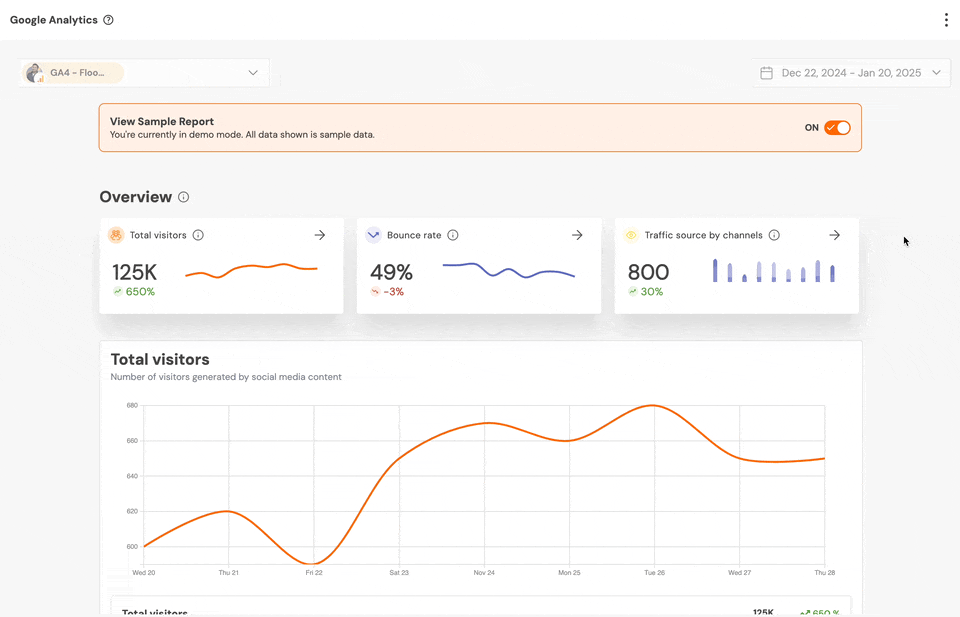Viewport: 960px width, 617px height.
Task: Open Total visitors detail via arrow
Action: [320, 235]
